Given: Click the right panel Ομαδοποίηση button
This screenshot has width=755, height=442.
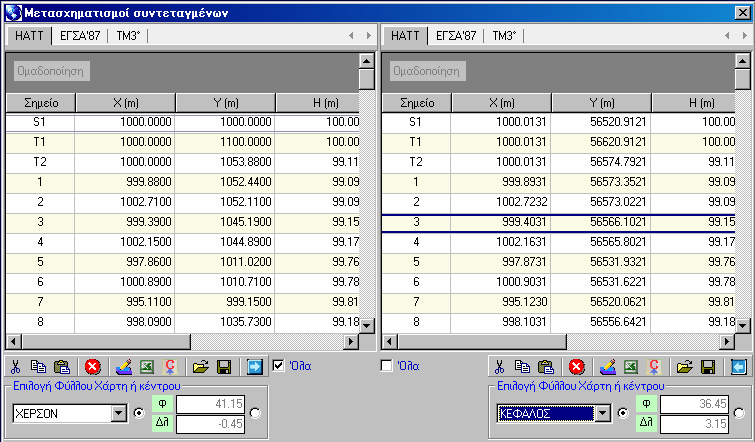Looking at the screenshot, I should 427,71.
